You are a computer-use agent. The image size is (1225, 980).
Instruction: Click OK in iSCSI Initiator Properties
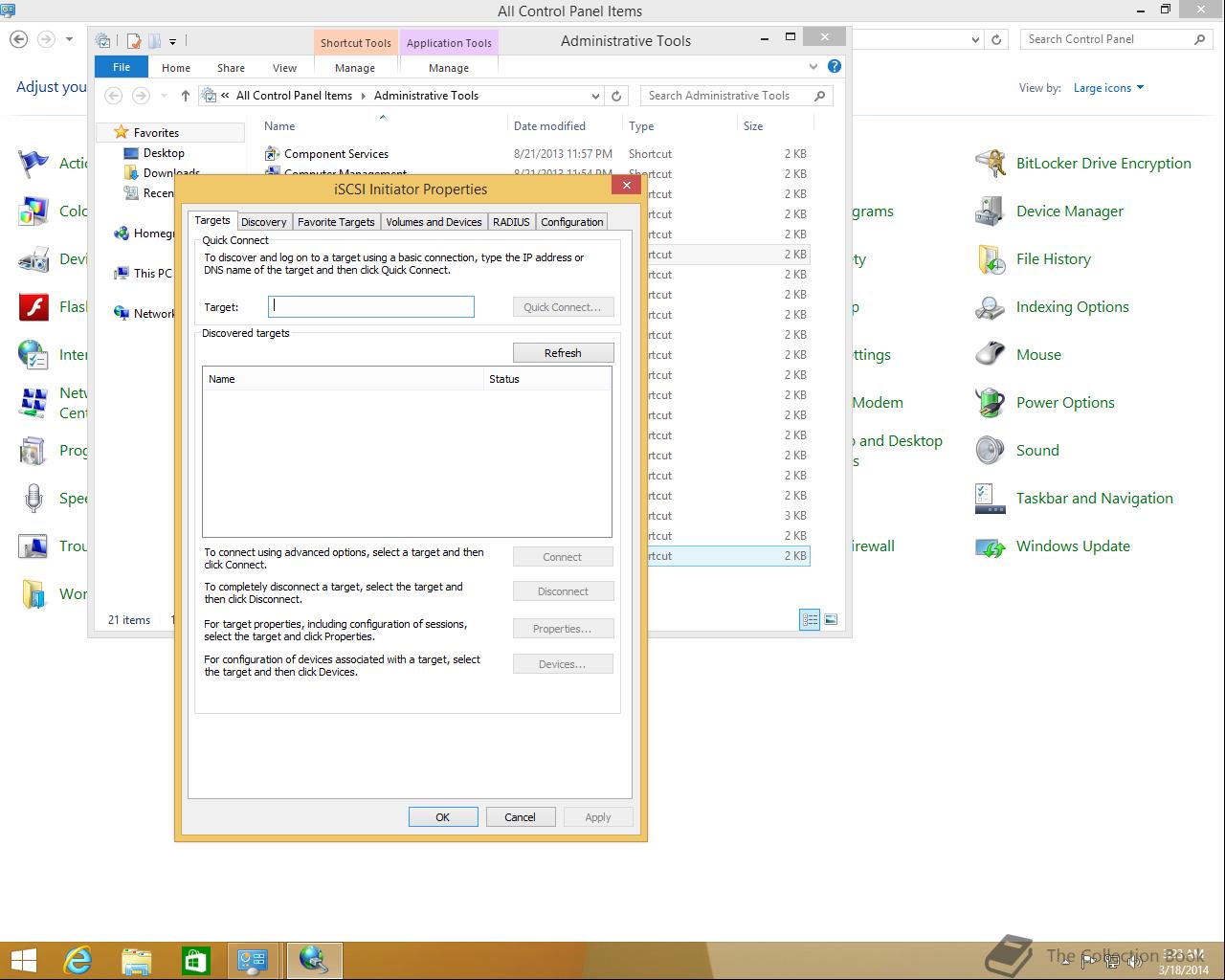point(443,817)
